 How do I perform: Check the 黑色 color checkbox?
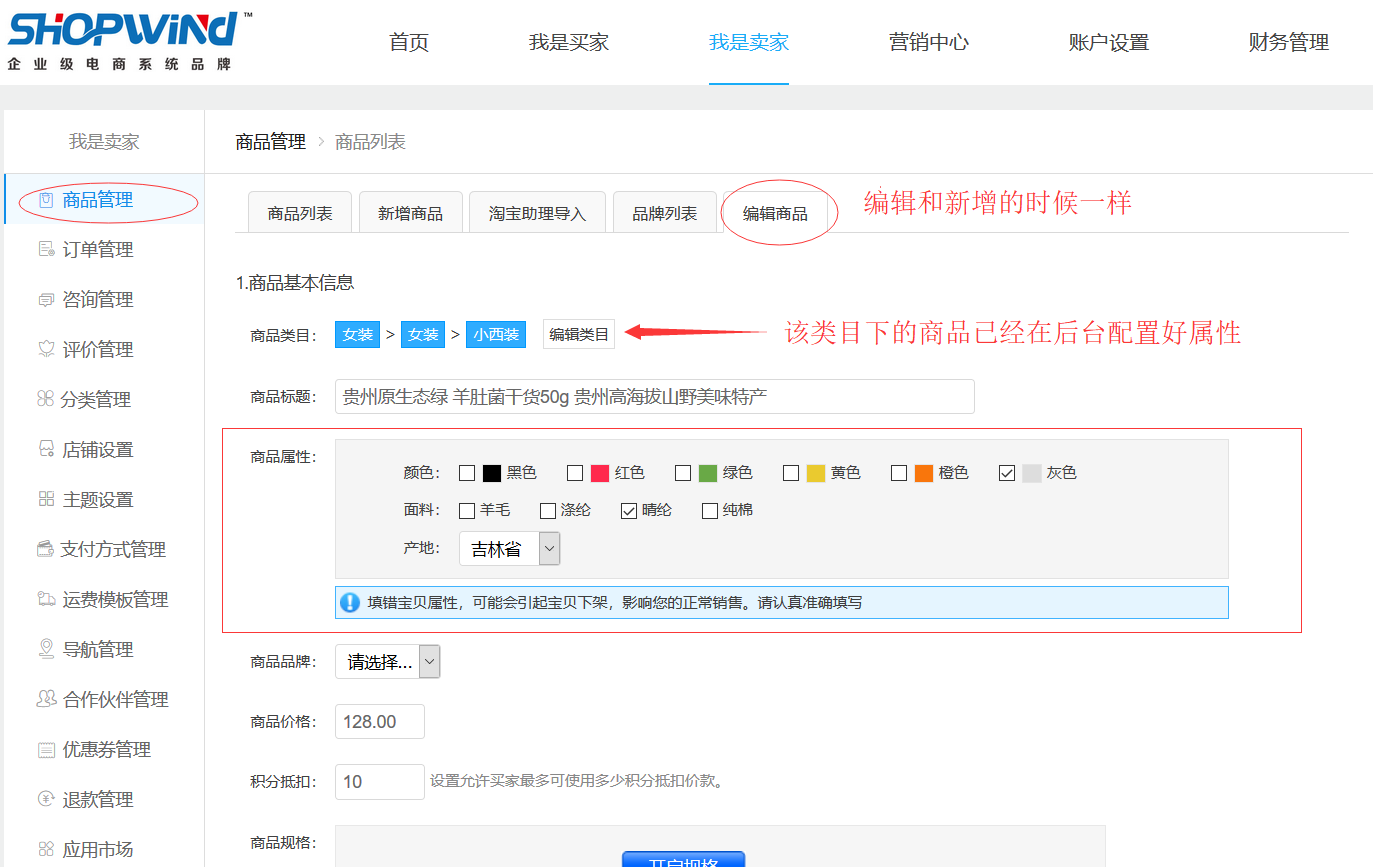coord(467,473)
